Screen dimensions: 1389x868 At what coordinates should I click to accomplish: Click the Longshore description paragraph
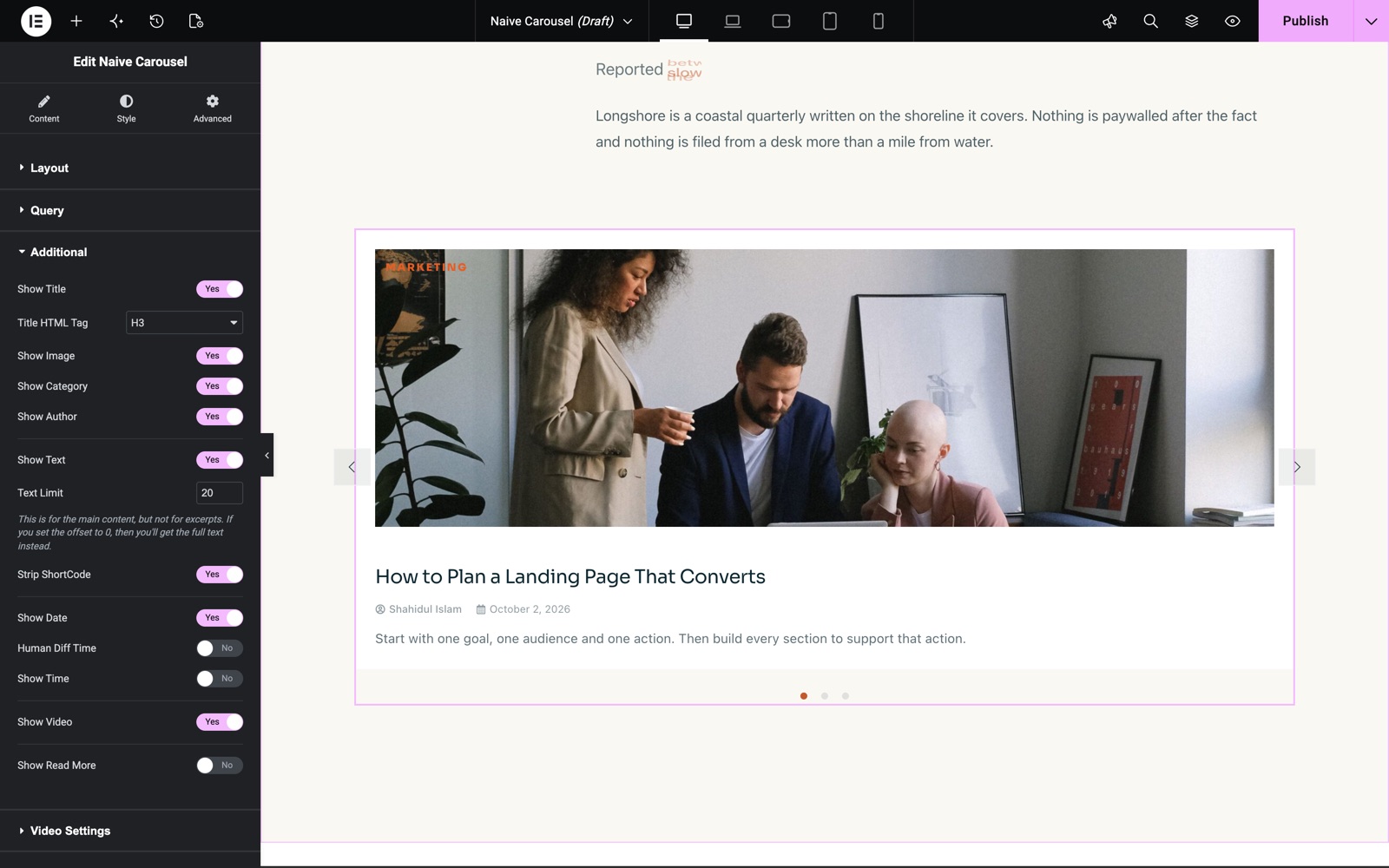(x=926, y=128)
